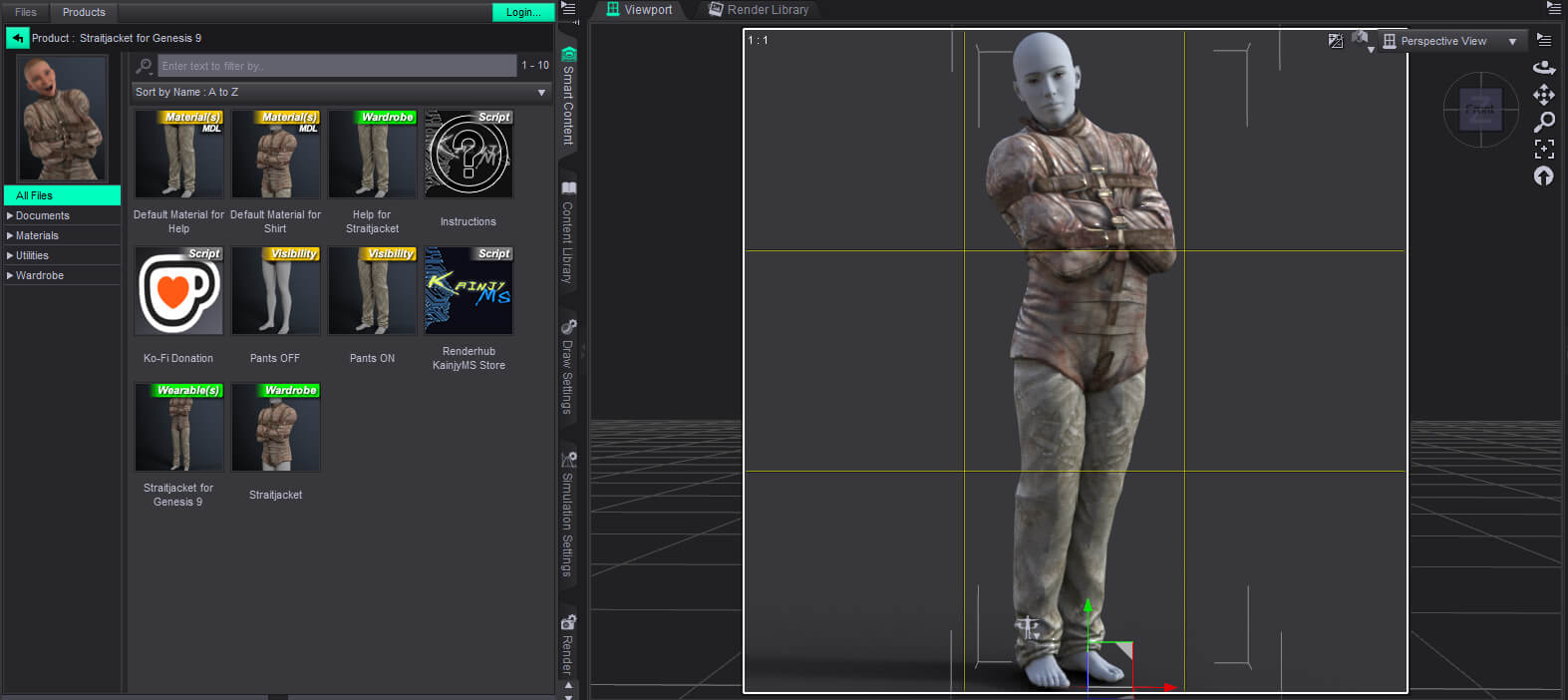Image resolution: width=1568 pixels, height=700 pixels.
Task: Select the Orbit/Rotate camera control icon
Action: tap(1544, 68)
